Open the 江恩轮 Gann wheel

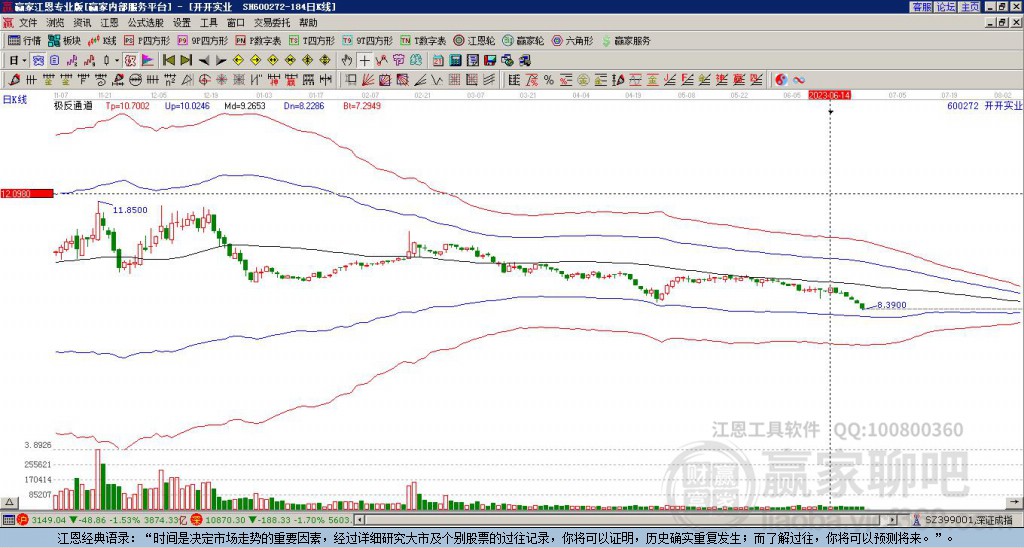(474, 40)
